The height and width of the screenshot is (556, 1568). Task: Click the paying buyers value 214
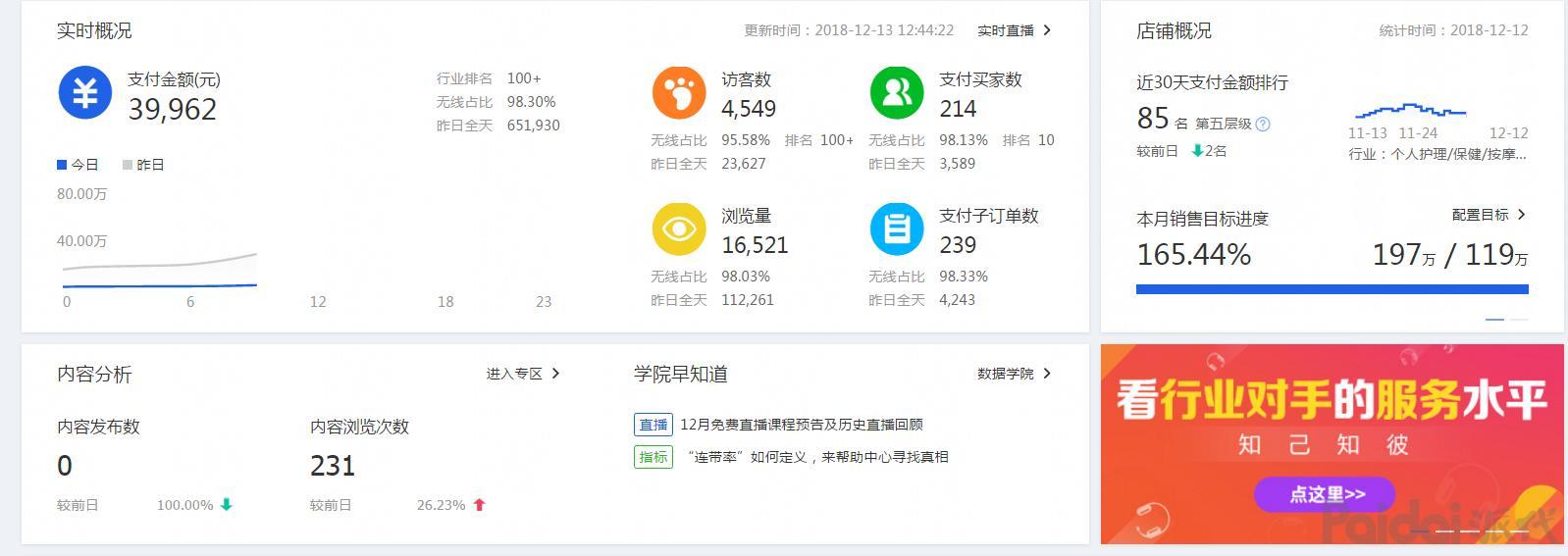tap(958, 109)
